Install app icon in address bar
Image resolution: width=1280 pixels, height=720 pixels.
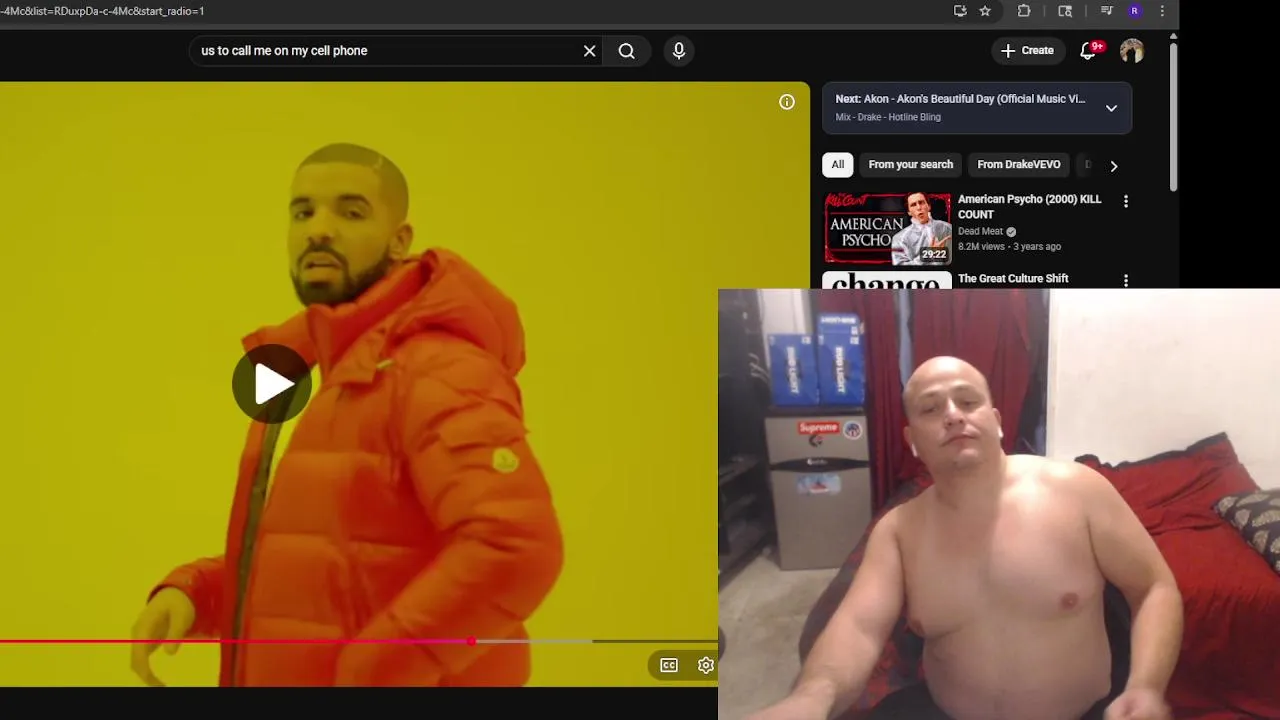[960, 11]
